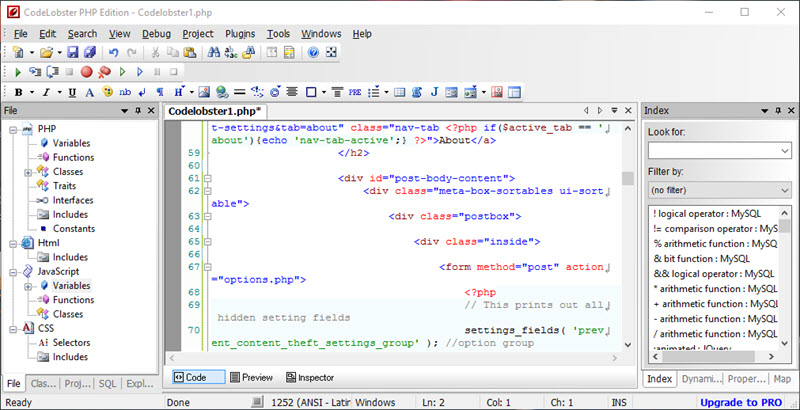Open the dropdown arrow next to Open folder
Image resolution: width=800 pixels, height=410 pixels.
coord(60,53)
